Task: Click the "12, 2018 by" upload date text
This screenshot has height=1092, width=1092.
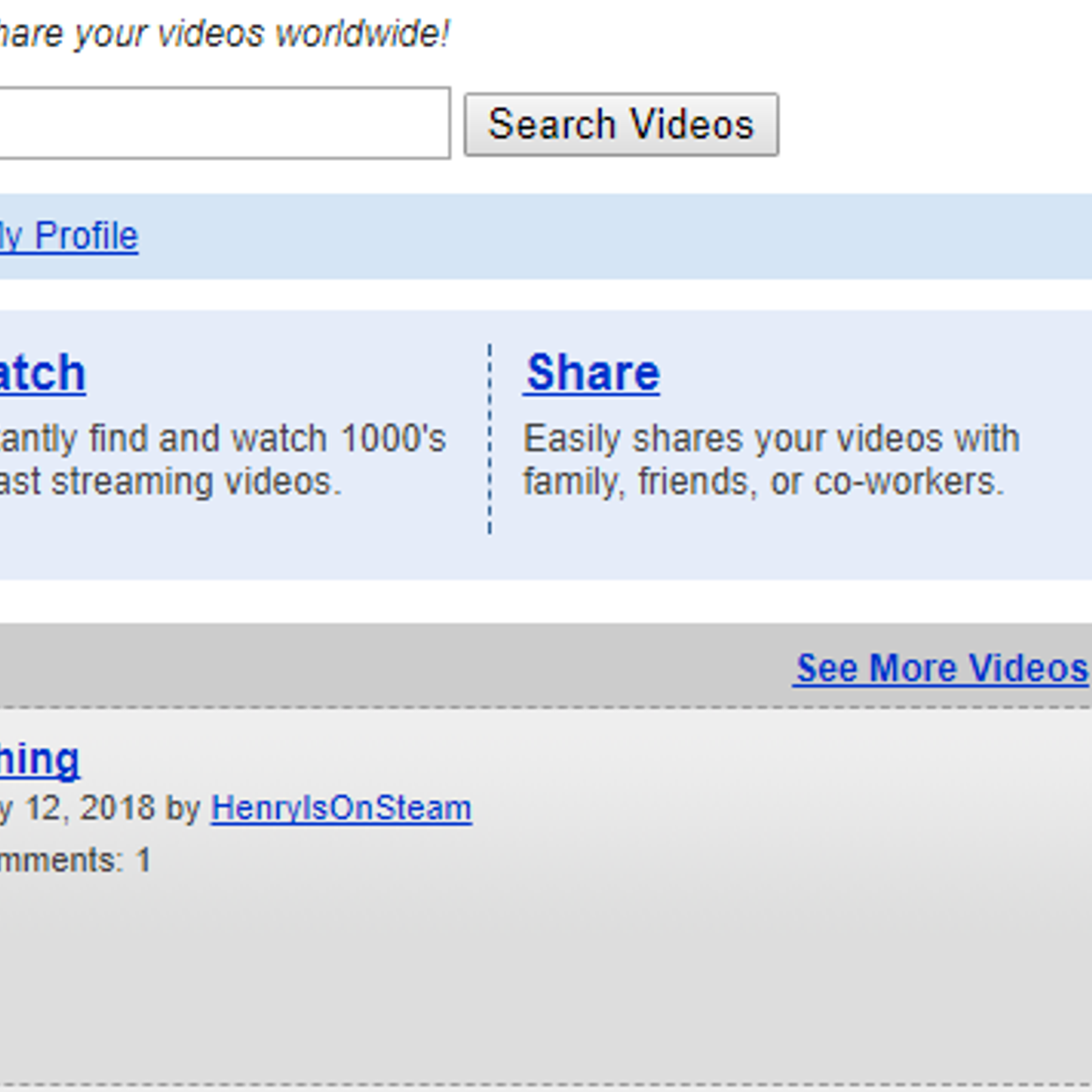Action: (x=102, y=808)
